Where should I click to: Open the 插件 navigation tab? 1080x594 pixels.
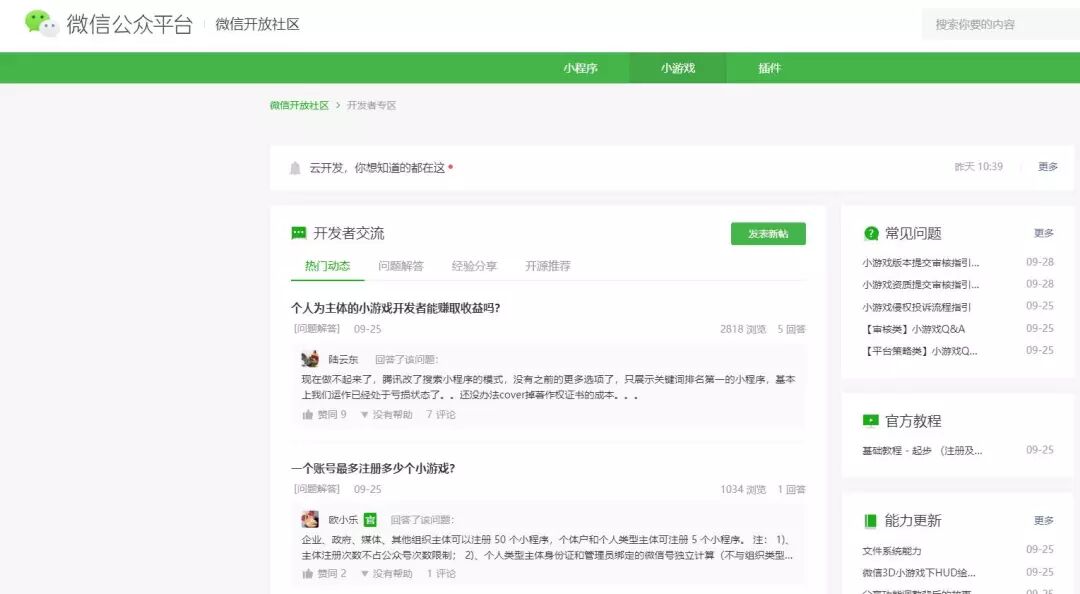769,68
